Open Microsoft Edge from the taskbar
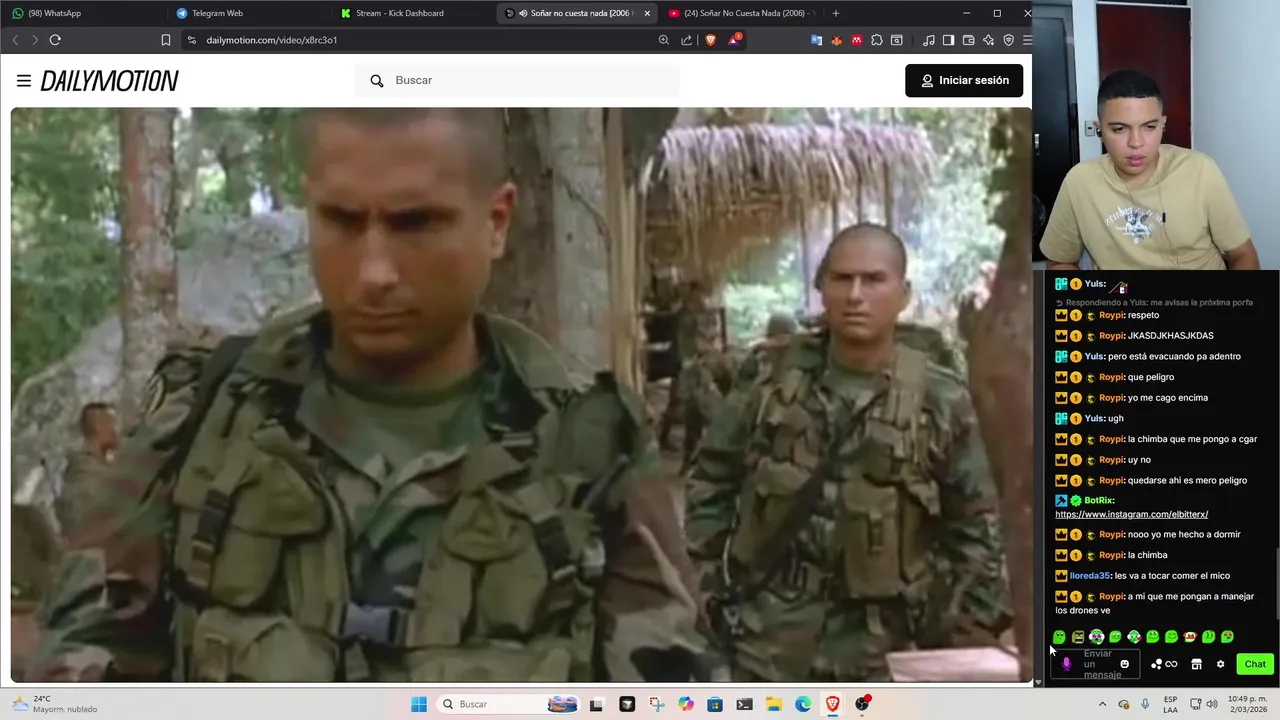 [803, 704]
